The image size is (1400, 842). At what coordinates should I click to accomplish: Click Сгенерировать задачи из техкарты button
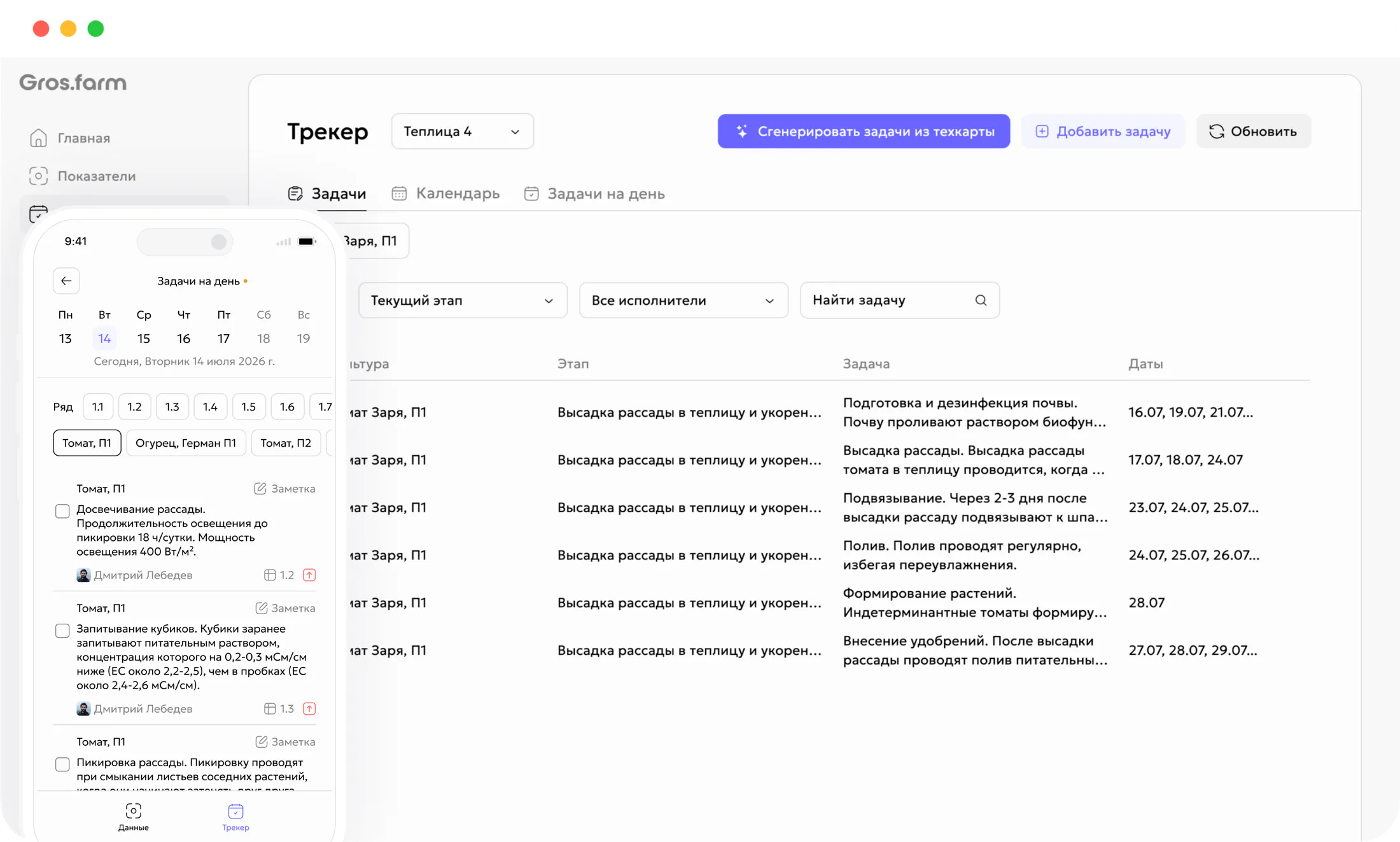pyautogui.click(x=864, y=131)
